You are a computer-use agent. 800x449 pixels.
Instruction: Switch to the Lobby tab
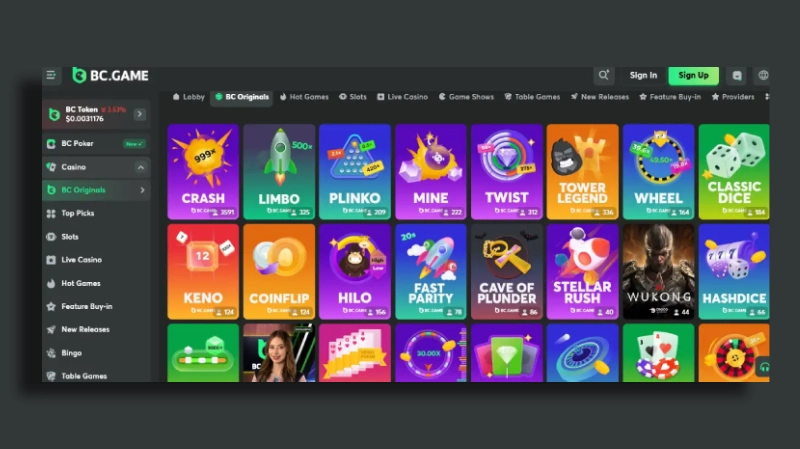(x=188, y=97)
